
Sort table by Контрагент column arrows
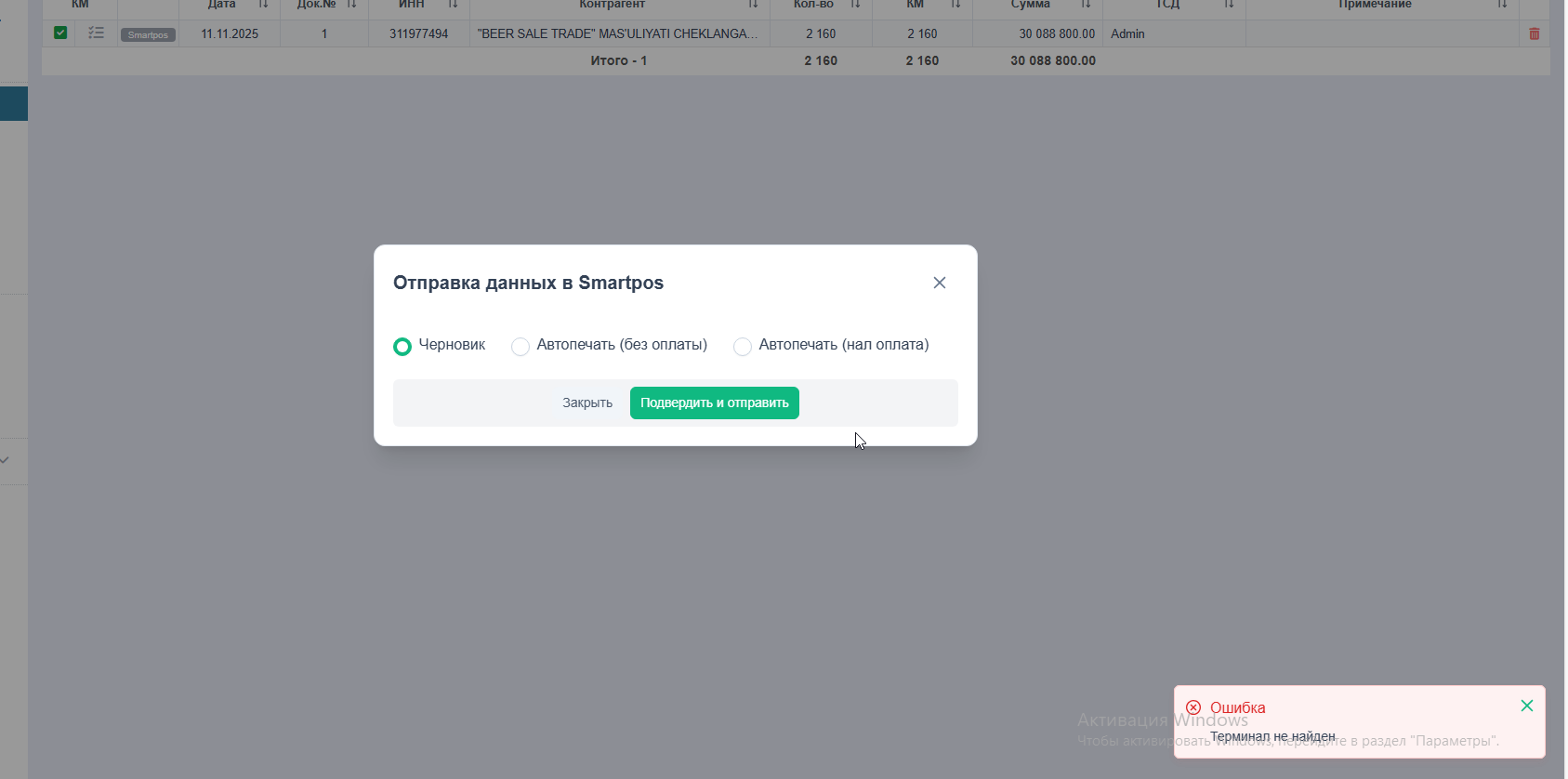[753, 5]
